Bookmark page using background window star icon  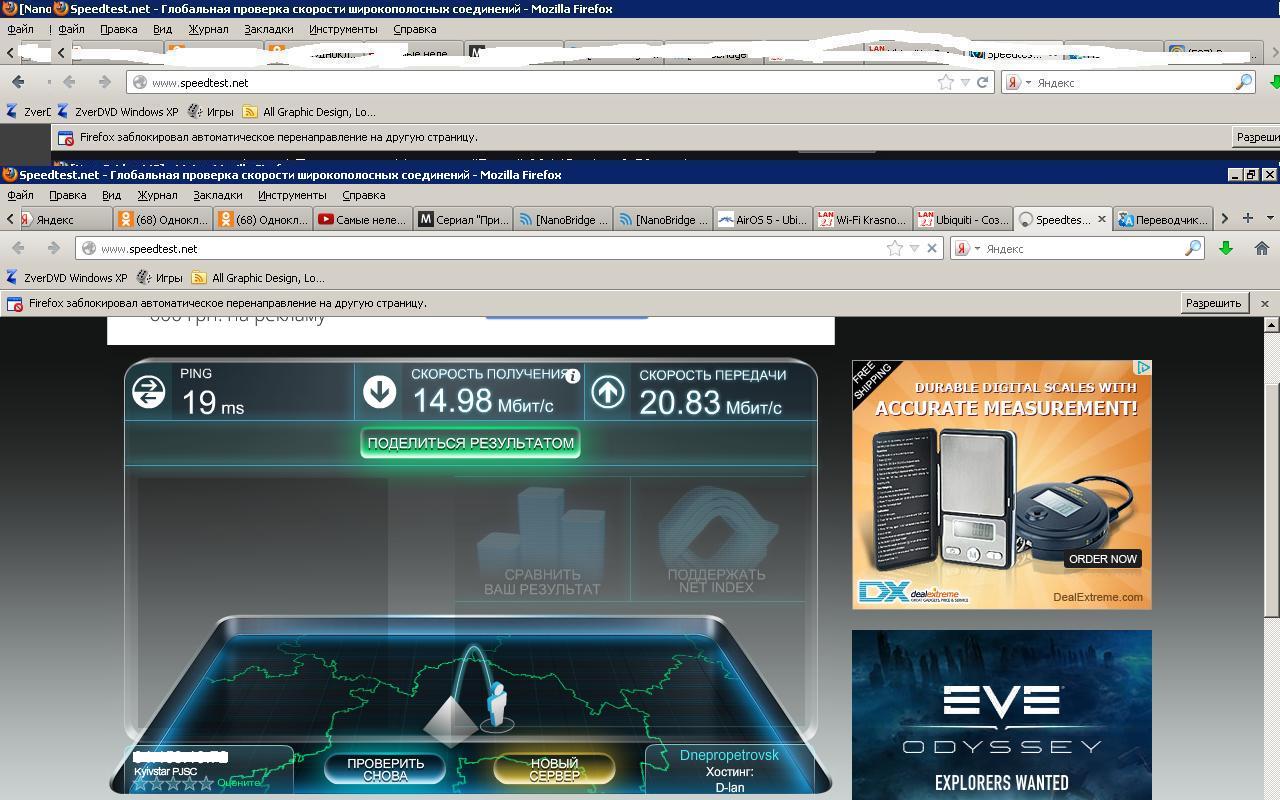click(945, 82)
